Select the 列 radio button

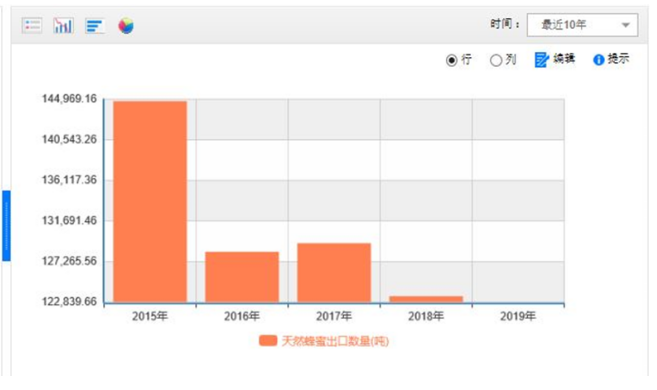coord(496,60)
